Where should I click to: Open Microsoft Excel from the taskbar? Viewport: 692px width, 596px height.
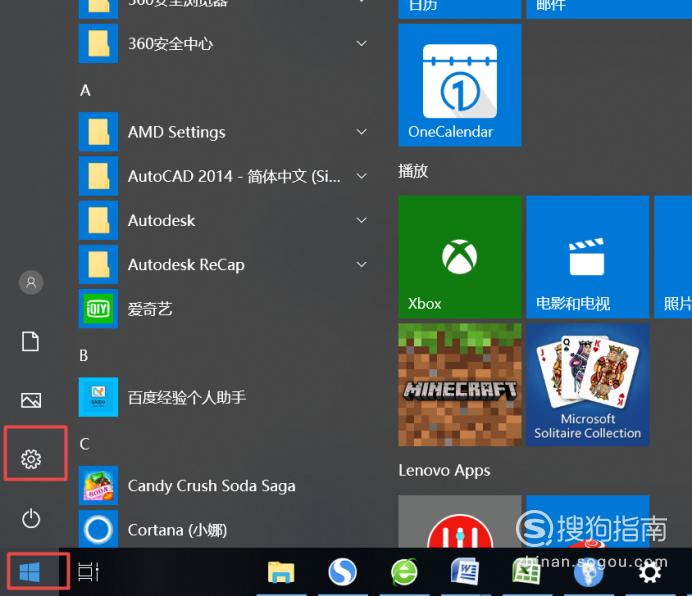(526, 572)
